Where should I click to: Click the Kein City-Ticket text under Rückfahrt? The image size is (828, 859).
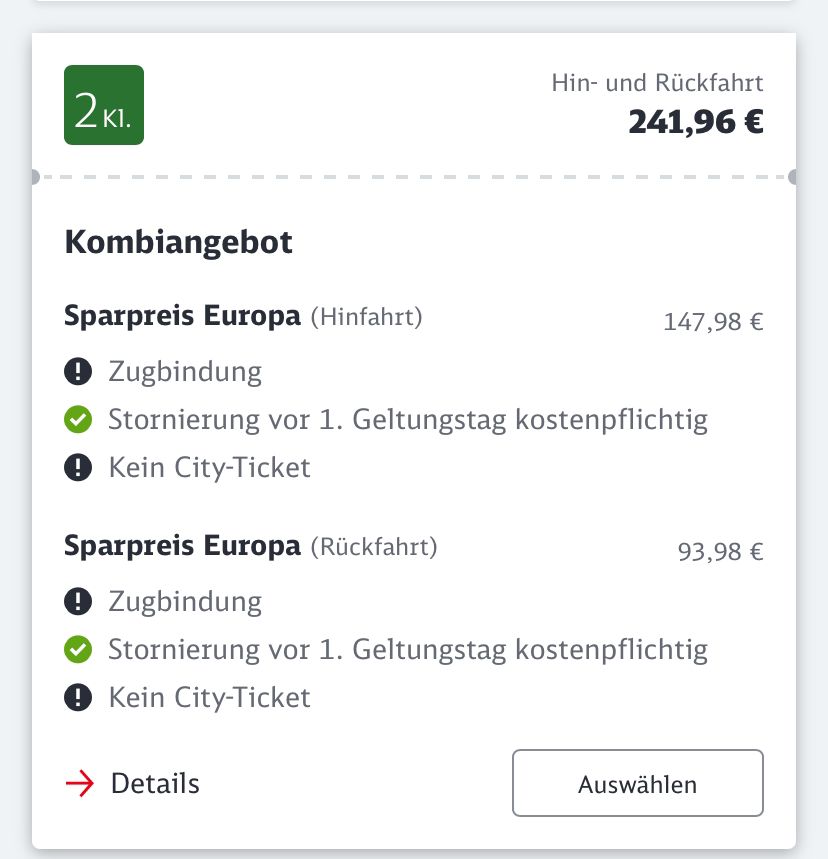(x=209, y=698)
